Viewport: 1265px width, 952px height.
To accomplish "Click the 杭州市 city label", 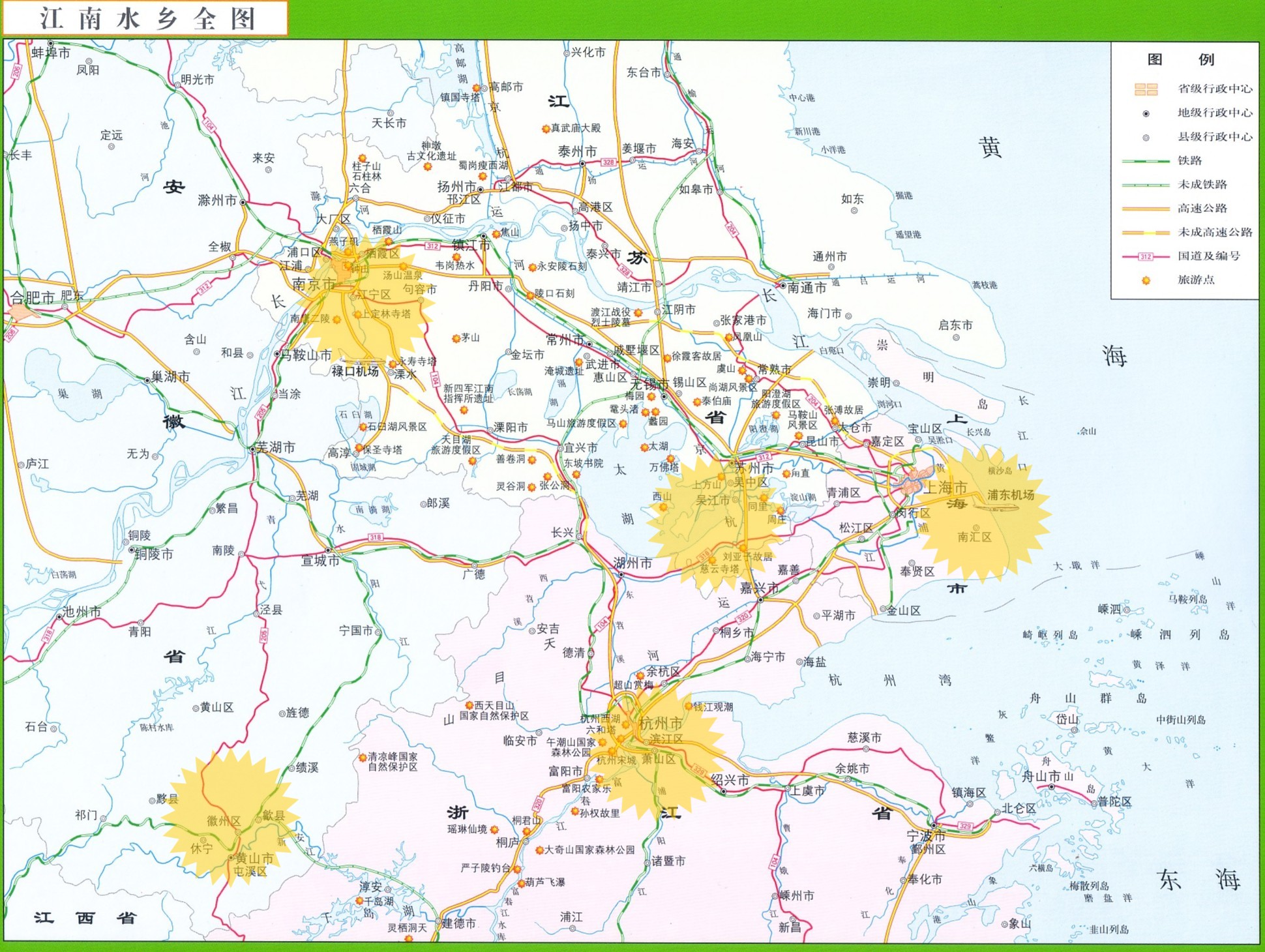I will coord(661,723).
